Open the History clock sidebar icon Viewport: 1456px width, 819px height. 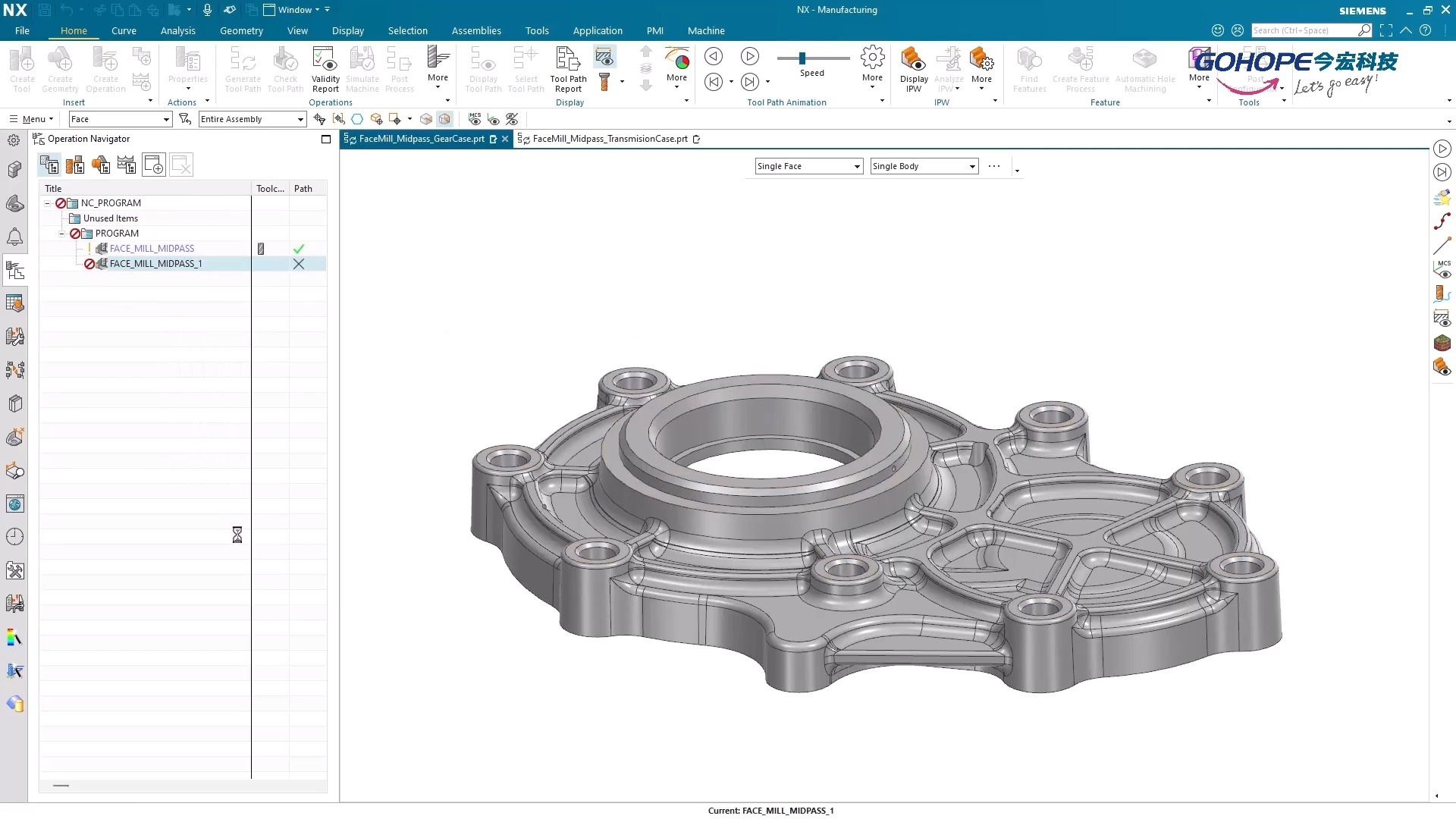coord(14,537)
